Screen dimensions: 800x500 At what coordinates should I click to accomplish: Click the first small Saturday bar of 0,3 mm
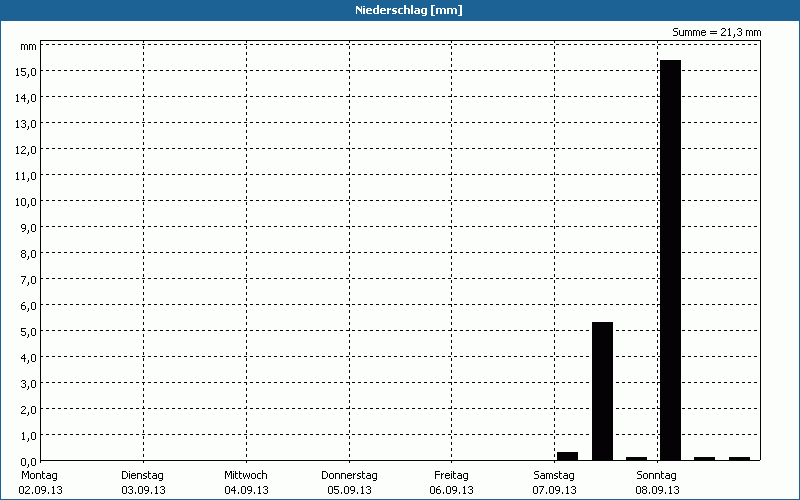pos(567,456)
